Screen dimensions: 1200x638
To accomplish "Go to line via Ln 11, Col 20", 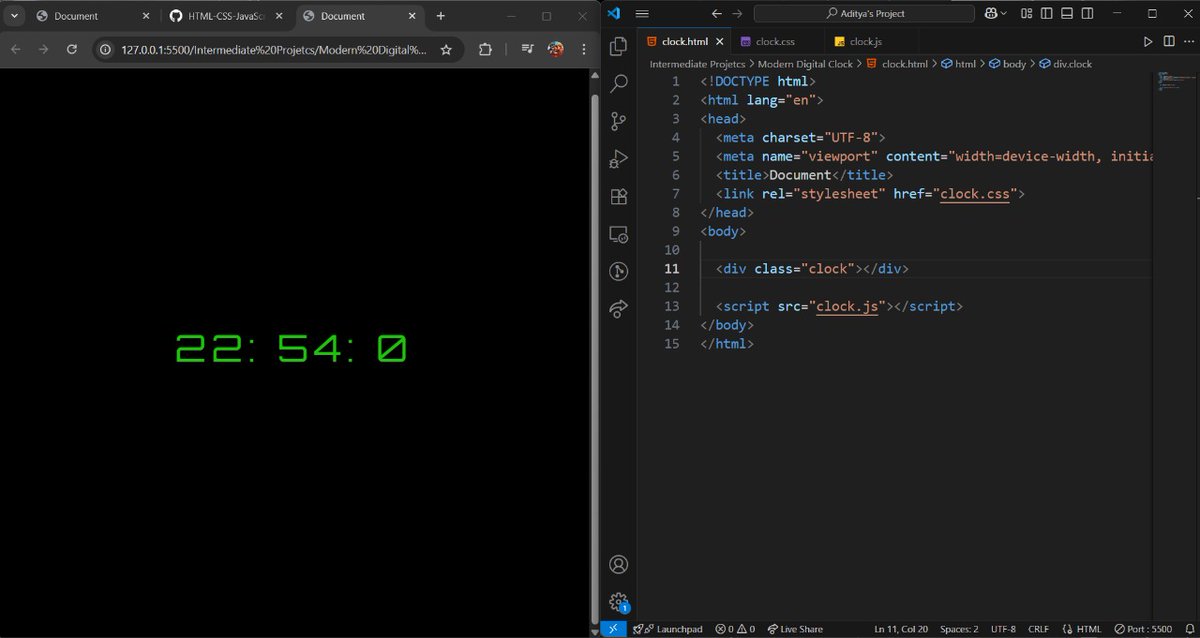I will pyautogui.click(x=901, y=629).
